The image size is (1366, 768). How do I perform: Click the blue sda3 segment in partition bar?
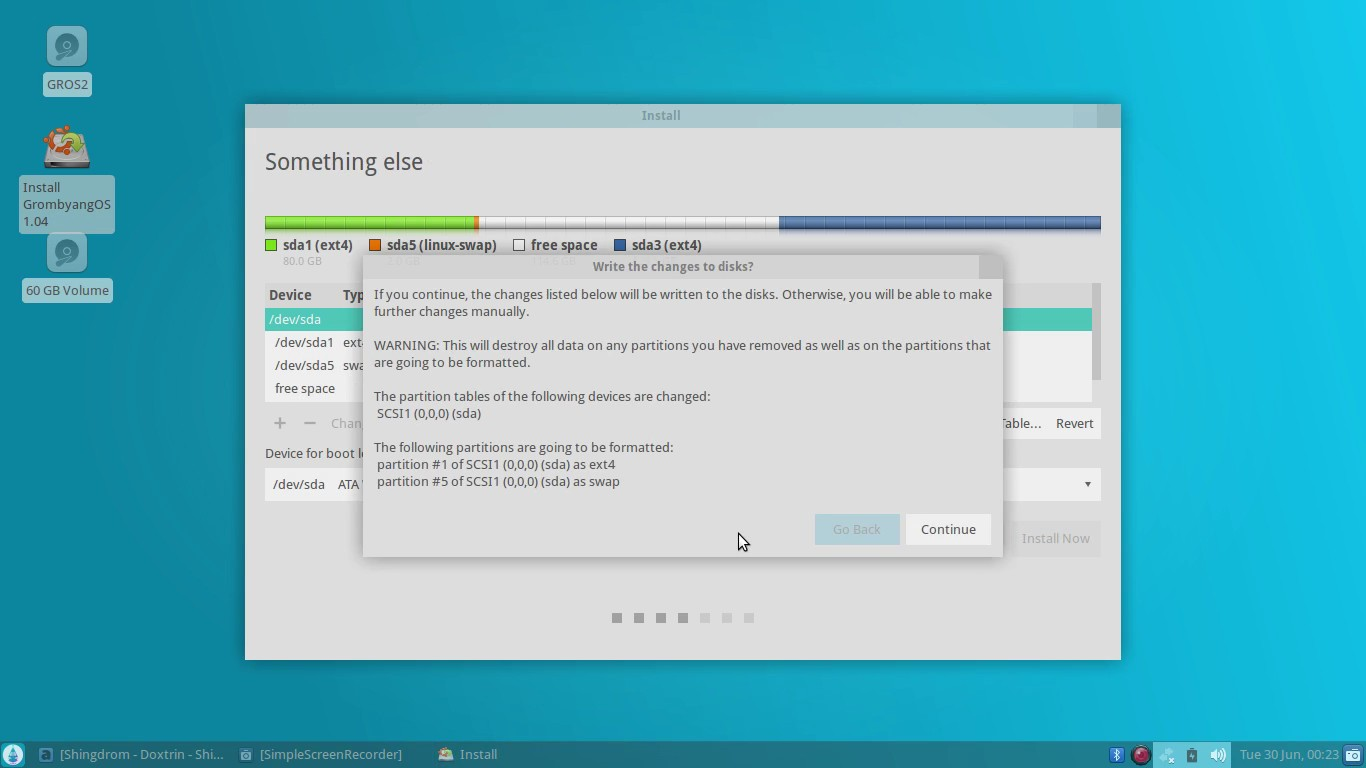pos(939,223)
